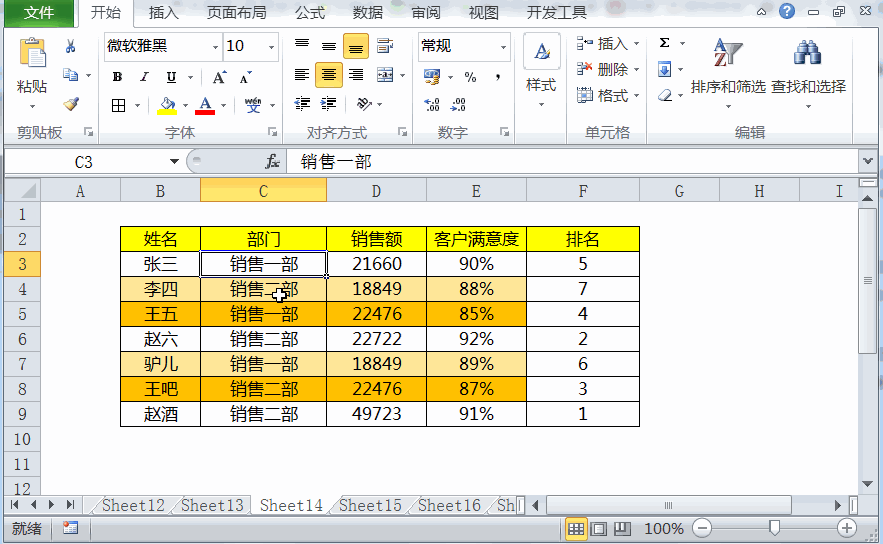Viewport: 883px width, 544px height.
Task: Switch to the 数据 tab
Action: point(368,12)
